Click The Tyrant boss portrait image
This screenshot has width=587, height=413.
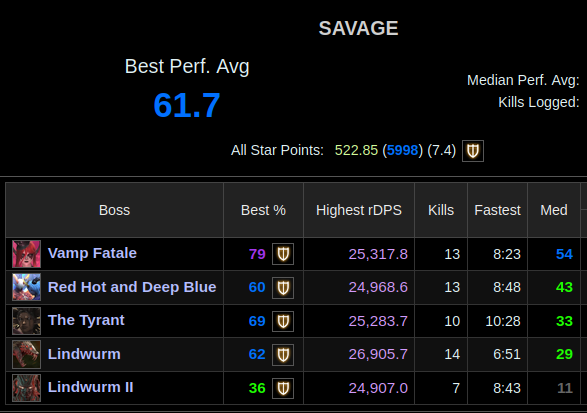[26, 321]
